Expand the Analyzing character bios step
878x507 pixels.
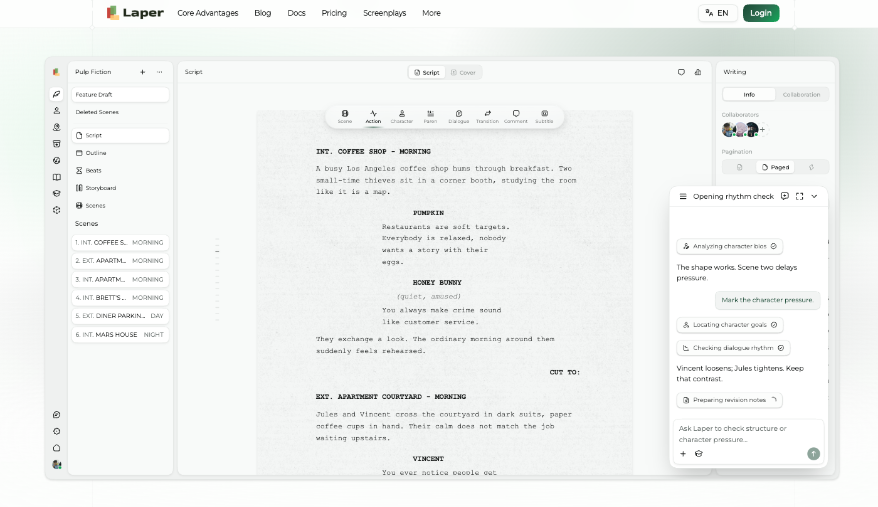click(730, 246)
